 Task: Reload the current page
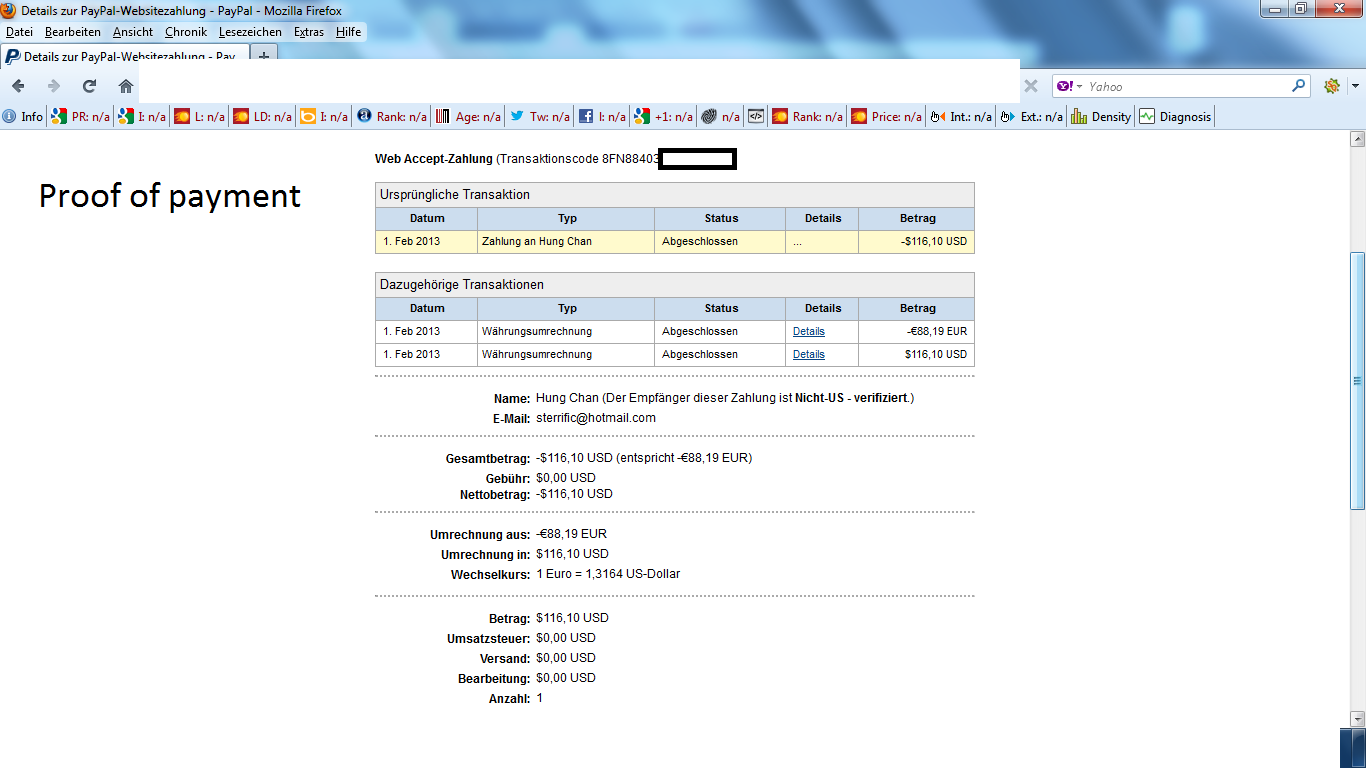90,86
